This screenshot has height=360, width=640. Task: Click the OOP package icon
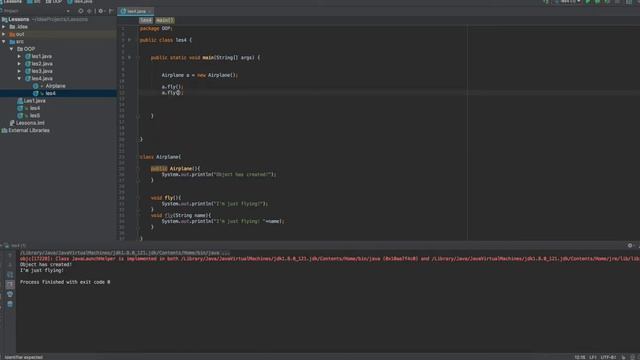pos(20,49)
